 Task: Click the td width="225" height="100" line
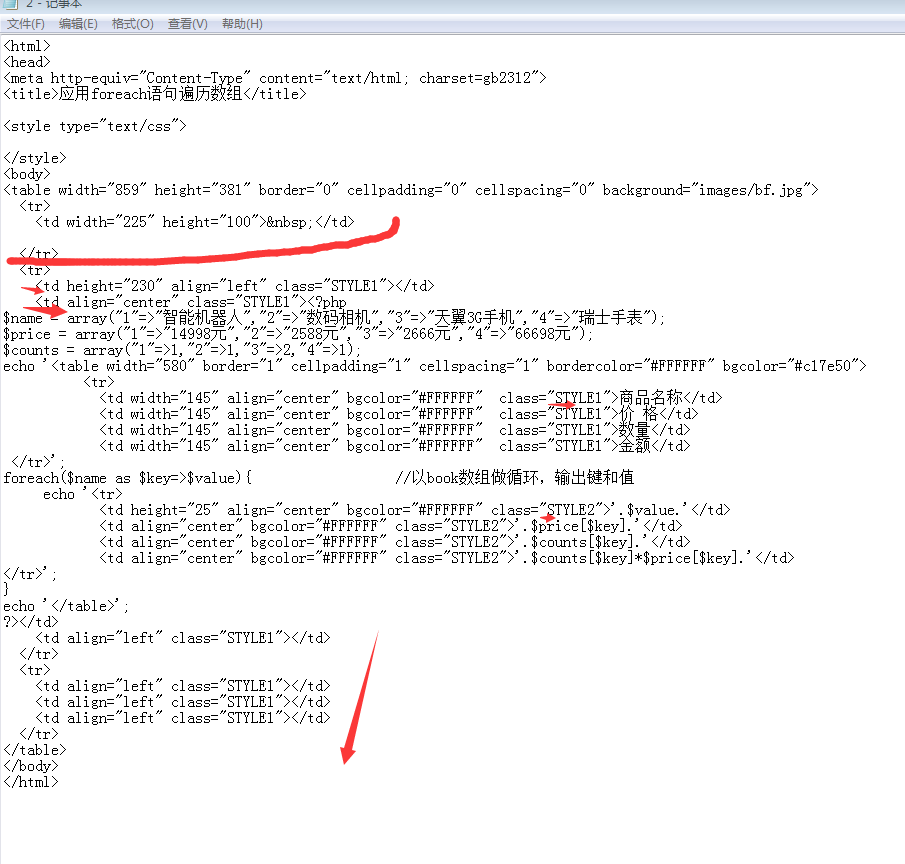tap(195, 222)
